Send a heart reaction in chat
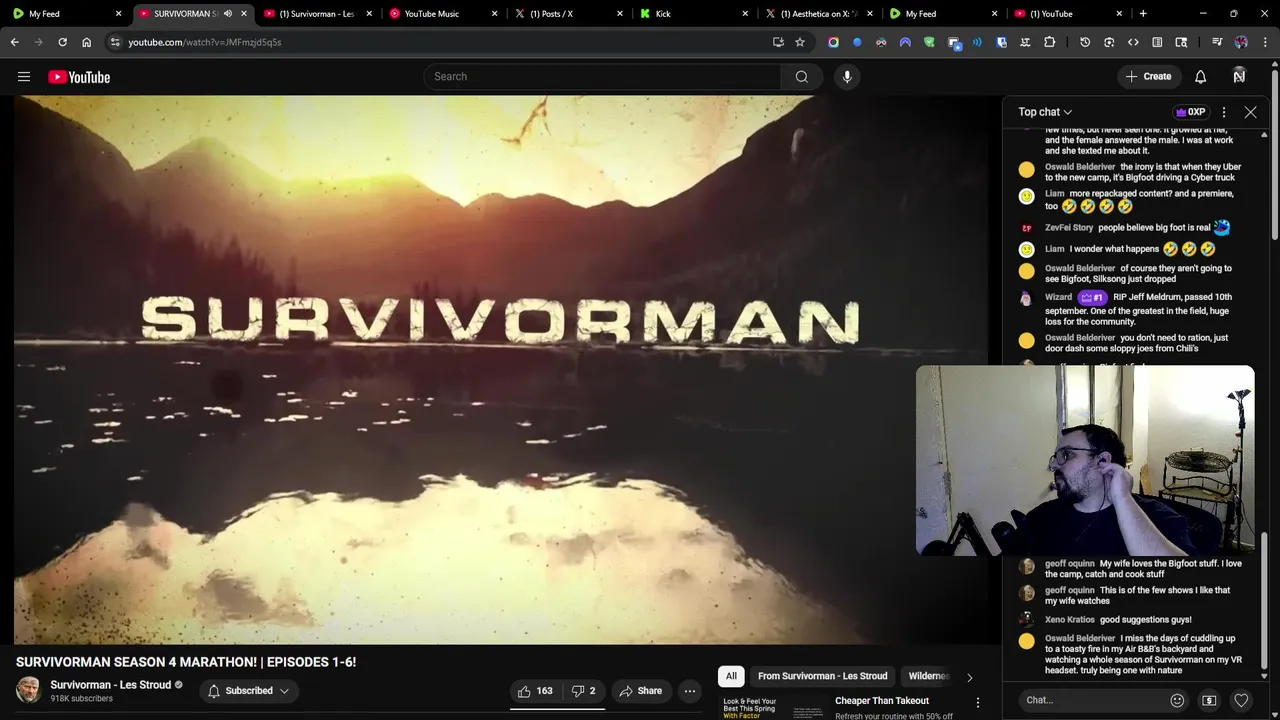This screenshot has height=720, width=1280. [1241, 700]
